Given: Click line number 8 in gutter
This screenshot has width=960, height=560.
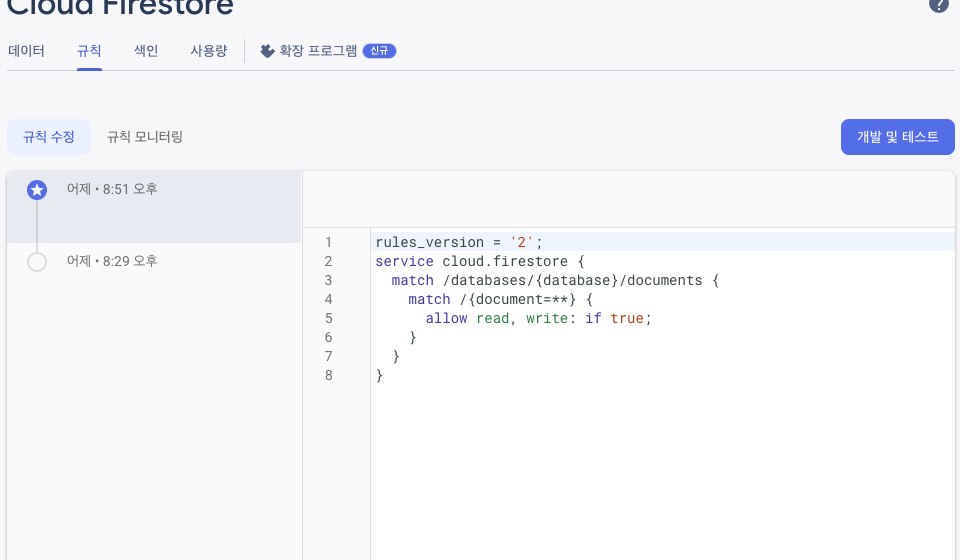Looking at the screenshot, I should click(329, 375).
